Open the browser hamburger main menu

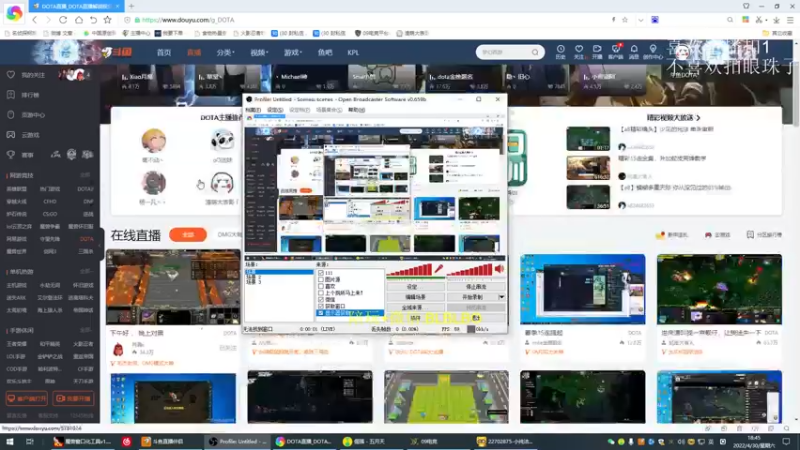790,20
